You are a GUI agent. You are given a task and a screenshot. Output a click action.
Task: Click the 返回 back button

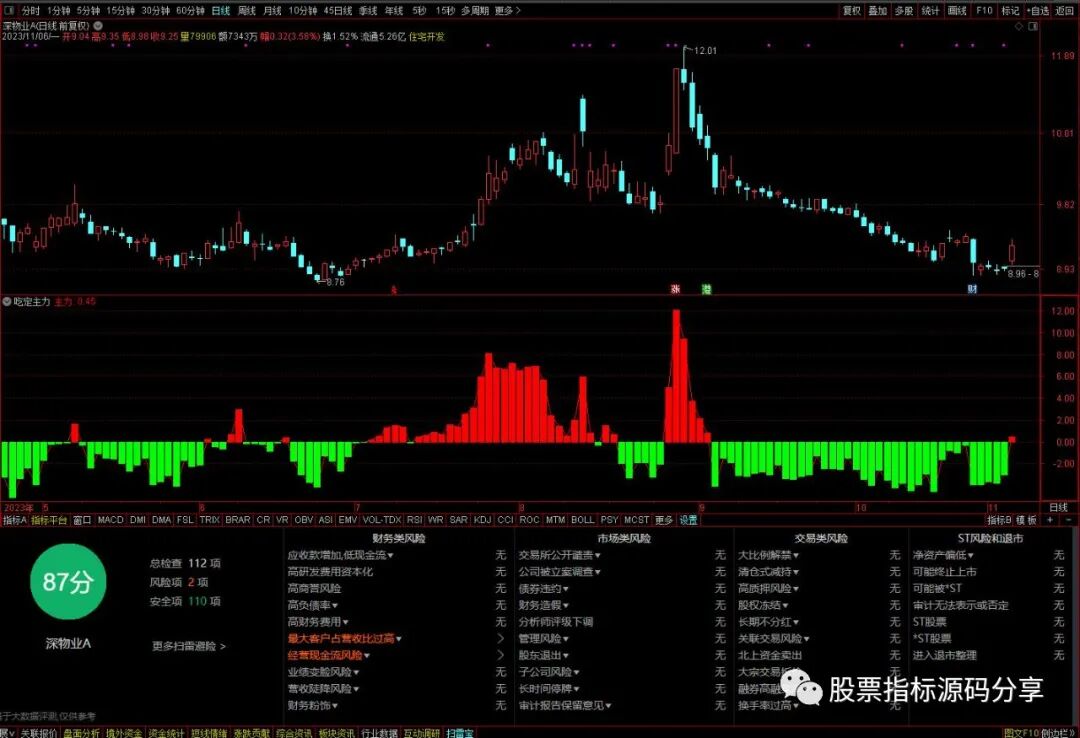pyautogui.click(x=1065, y=10)
